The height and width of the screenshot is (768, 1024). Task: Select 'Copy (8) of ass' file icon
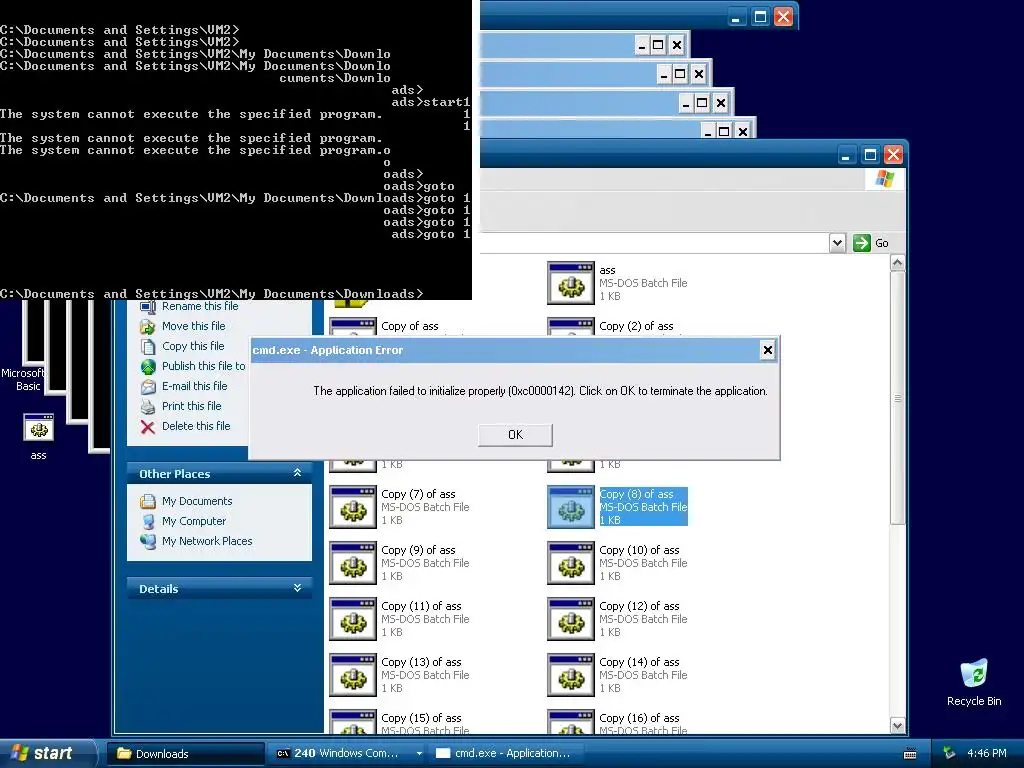[571, 507]
